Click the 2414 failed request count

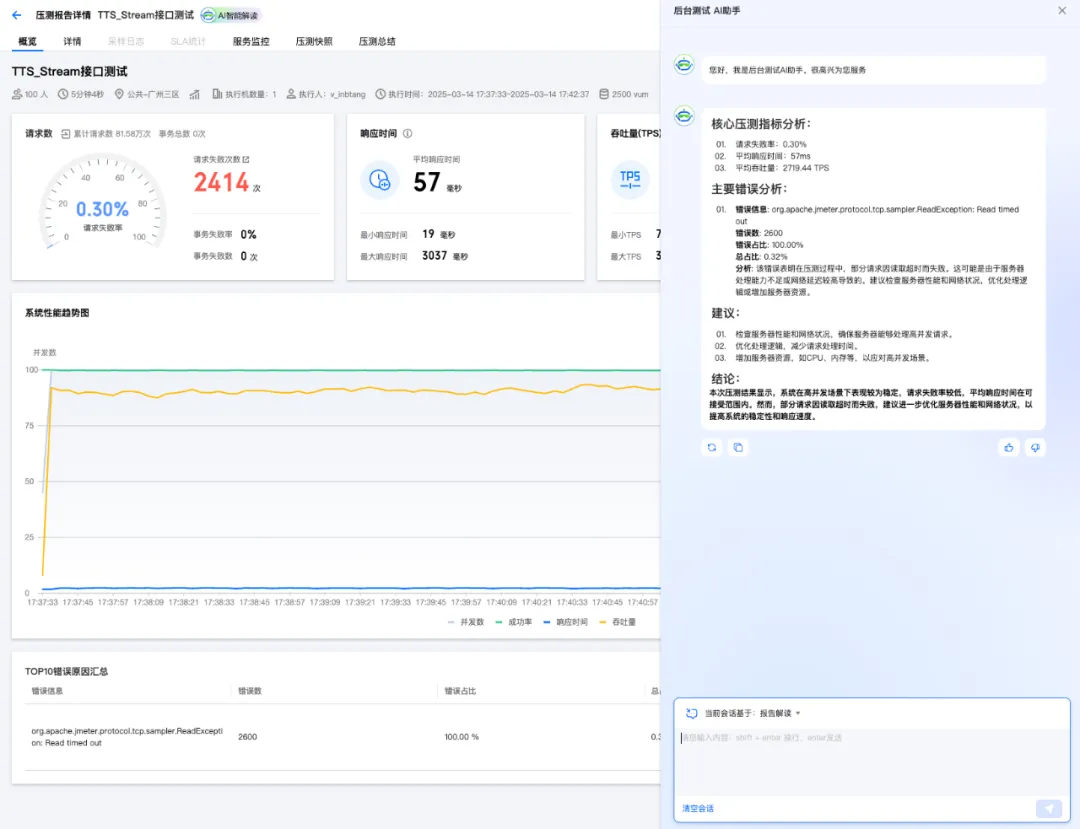pos(221,182)
